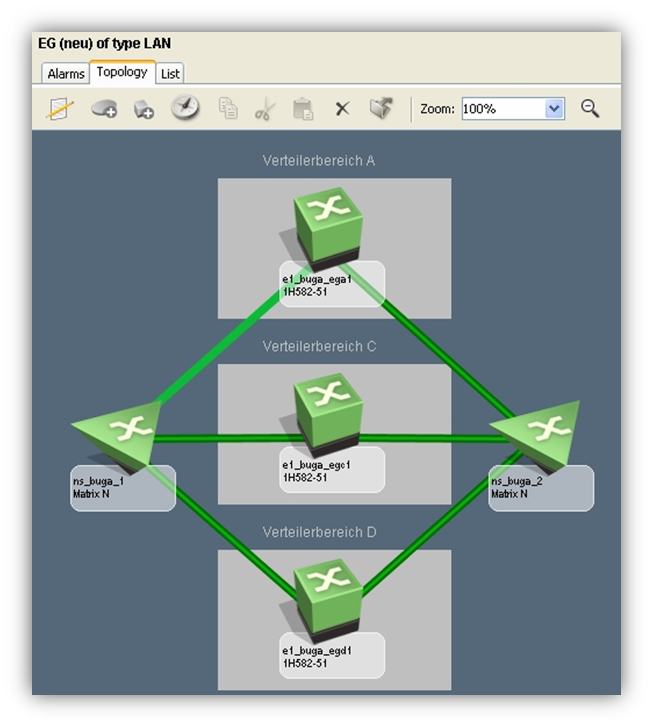Select the e1_buga_egd1 switch cube
This screenshot has width=653, height=727.
coord(327,600)
